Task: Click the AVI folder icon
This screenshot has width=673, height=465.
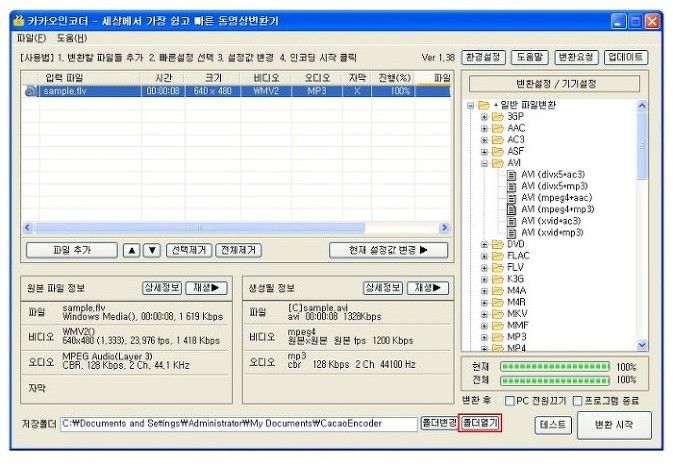Action: click(497, 163)
